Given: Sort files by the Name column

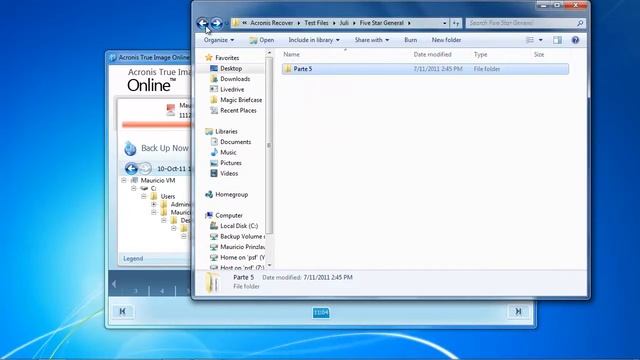Looking at the screenshot, I should point(291,54).
